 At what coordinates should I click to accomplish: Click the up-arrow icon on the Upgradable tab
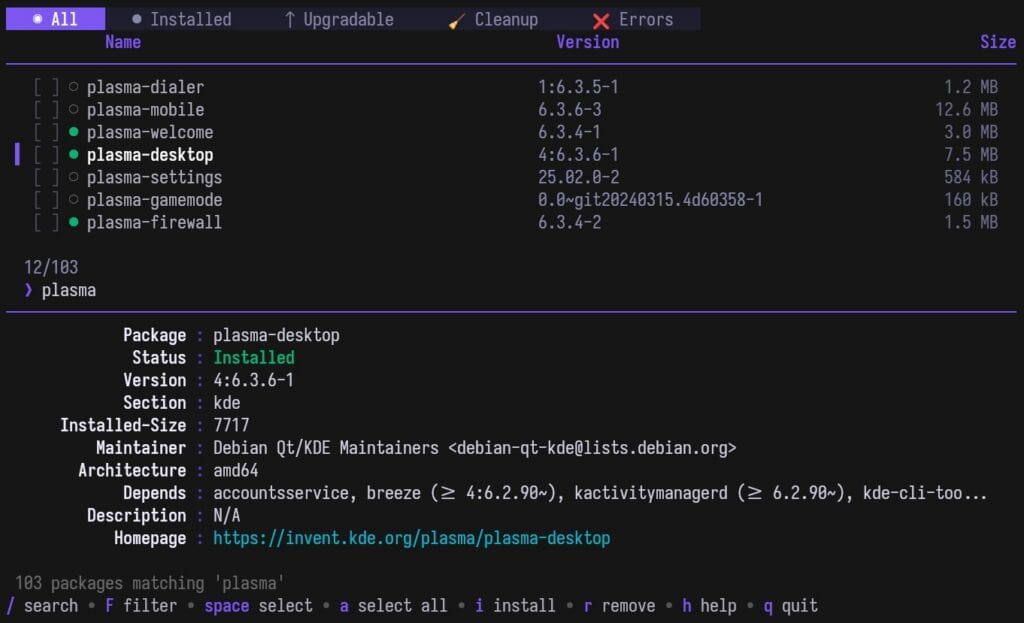(289, 18)
